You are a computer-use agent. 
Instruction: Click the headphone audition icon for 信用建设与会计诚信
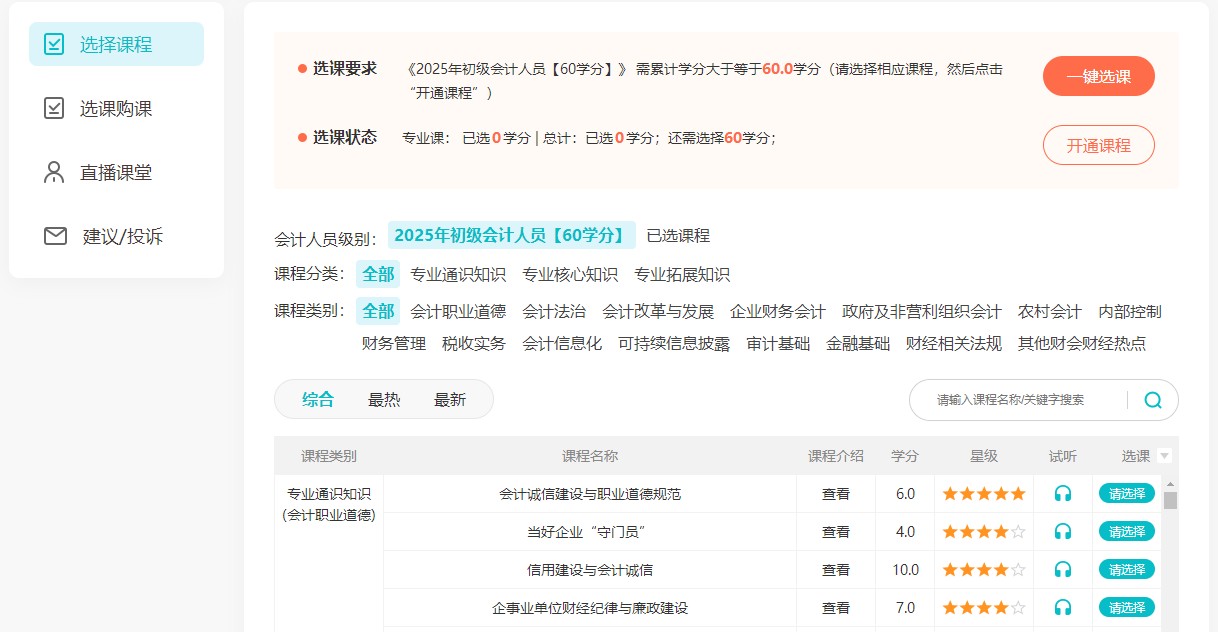coord(1062,569)
